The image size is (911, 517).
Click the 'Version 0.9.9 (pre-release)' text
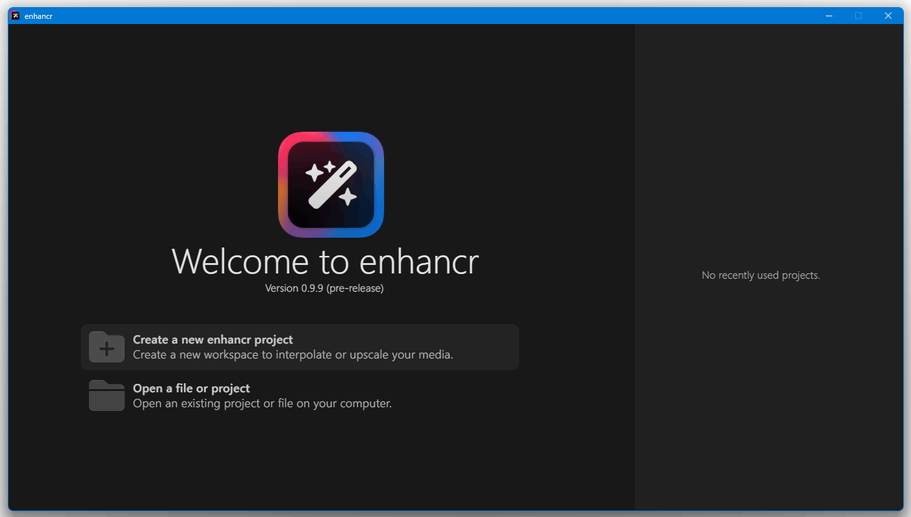point(324,288)
